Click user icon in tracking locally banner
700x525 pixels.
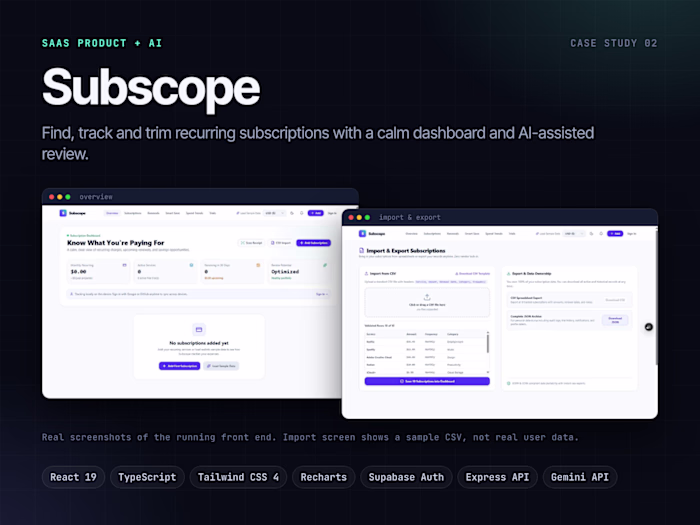[x=71, y=294]
